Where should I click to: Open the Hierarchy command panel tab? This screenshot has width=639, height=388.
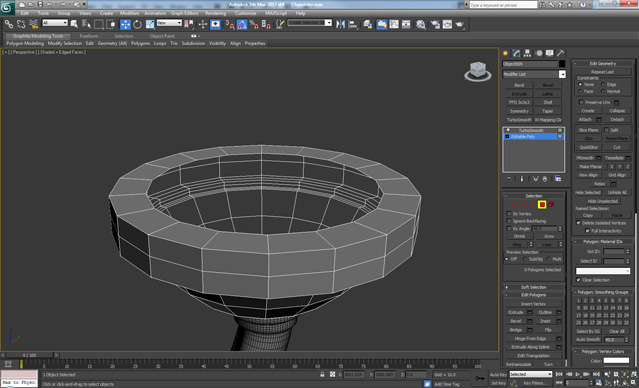(528, 53)
